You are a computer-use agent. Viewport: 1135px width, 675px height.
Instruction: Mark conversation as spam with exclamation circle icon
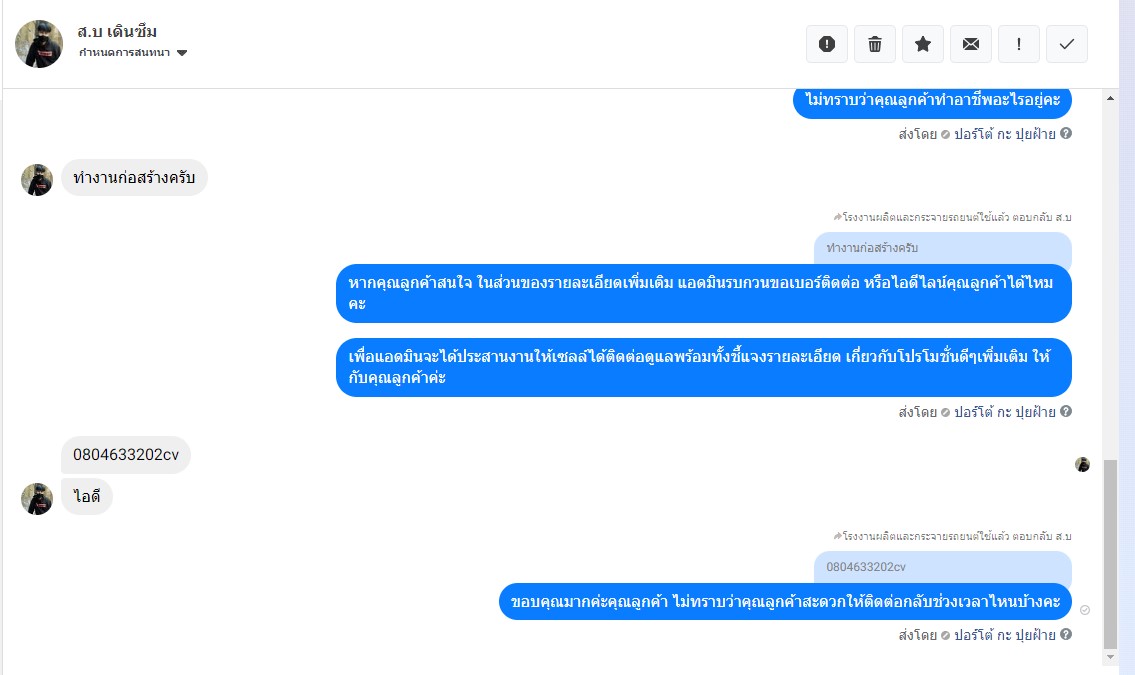click(827, 44)
